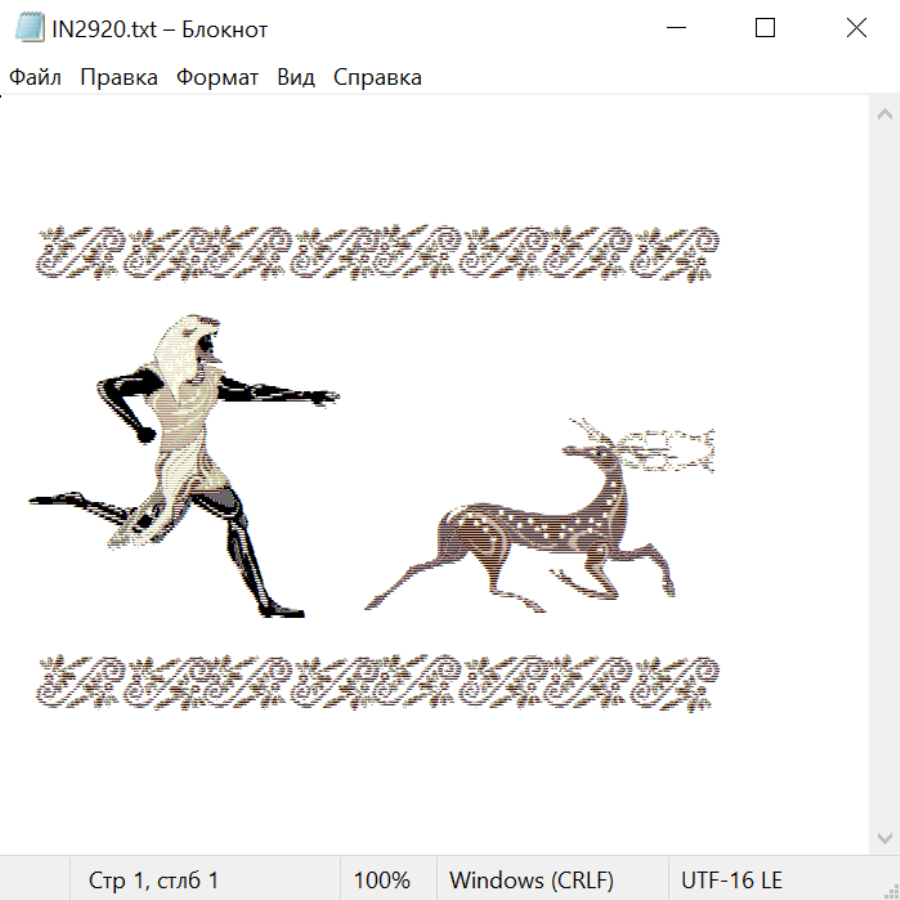Open the Вид menu
The image size is (900, 900).
295,78
